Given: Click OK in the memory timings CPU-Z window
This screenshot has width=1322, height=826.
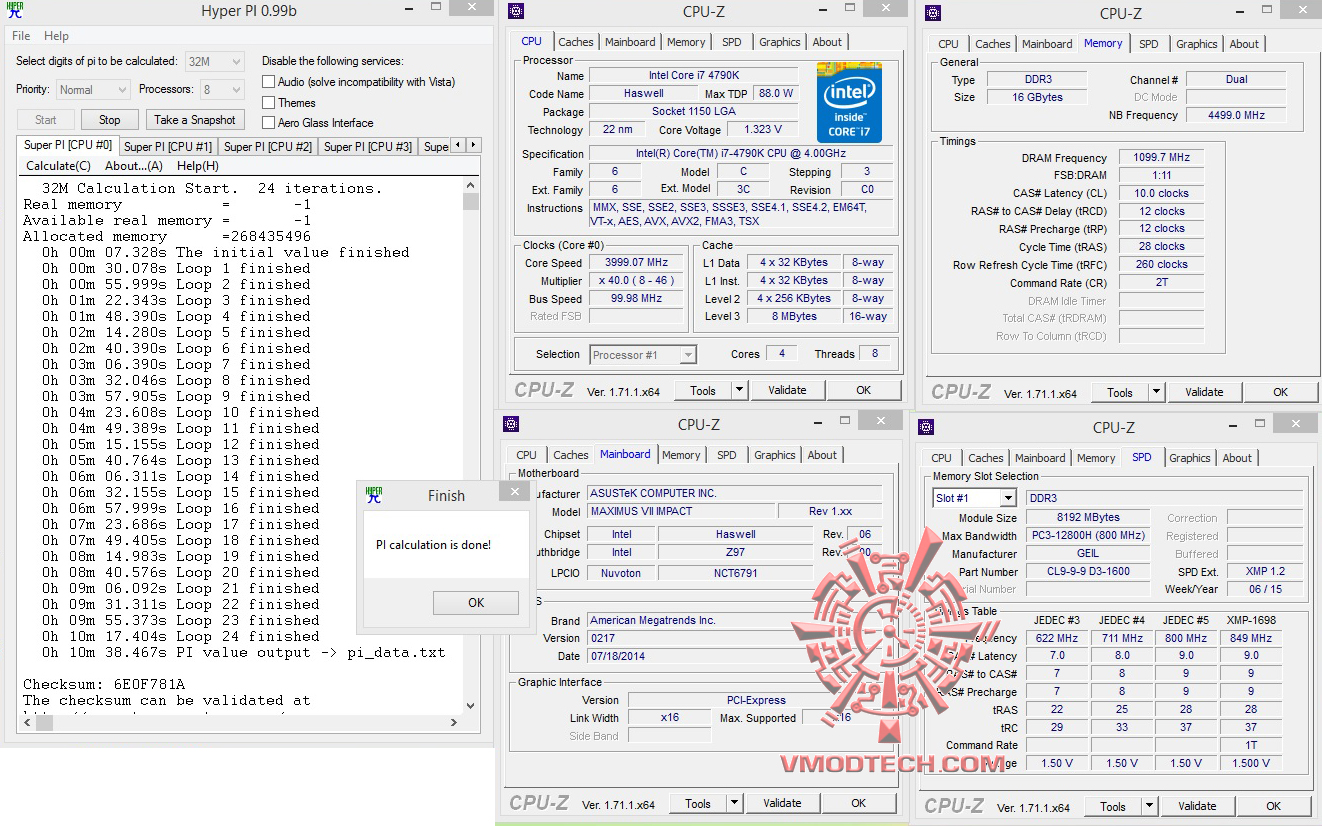Looking at the screenshot, I should [1280, 392].
